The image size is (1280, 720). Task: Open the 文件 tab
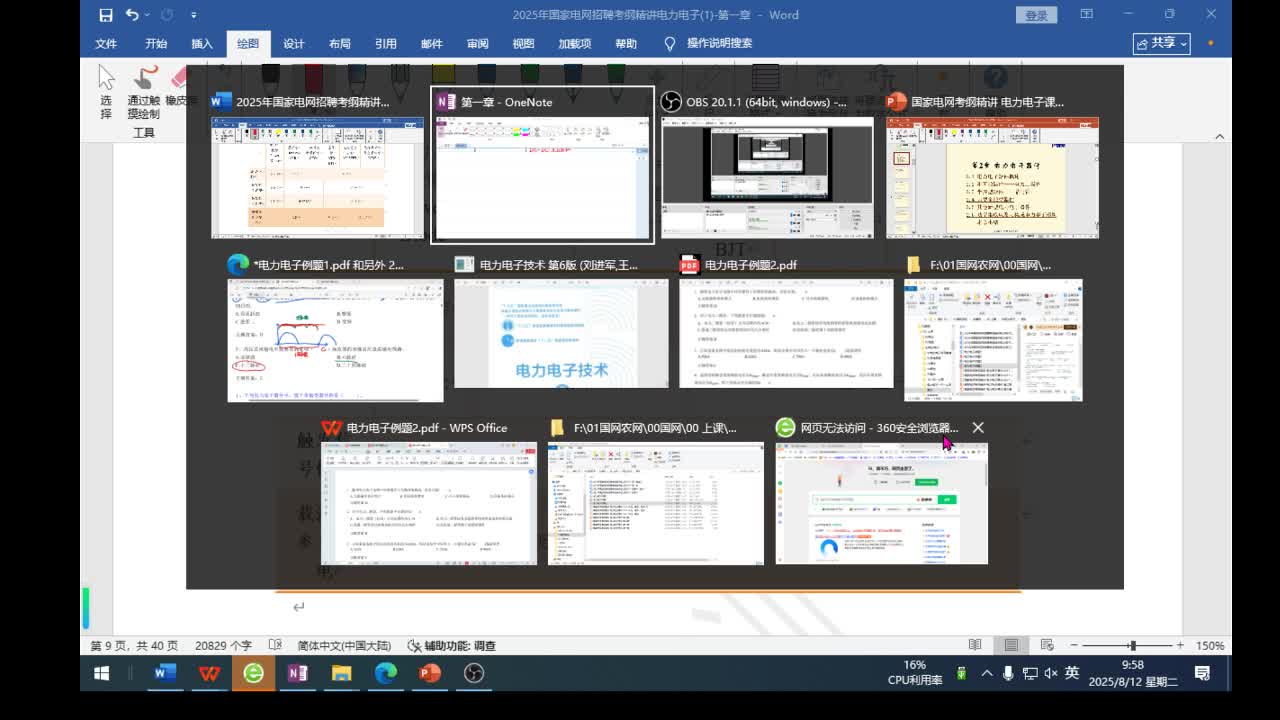[x=106, y=44]
